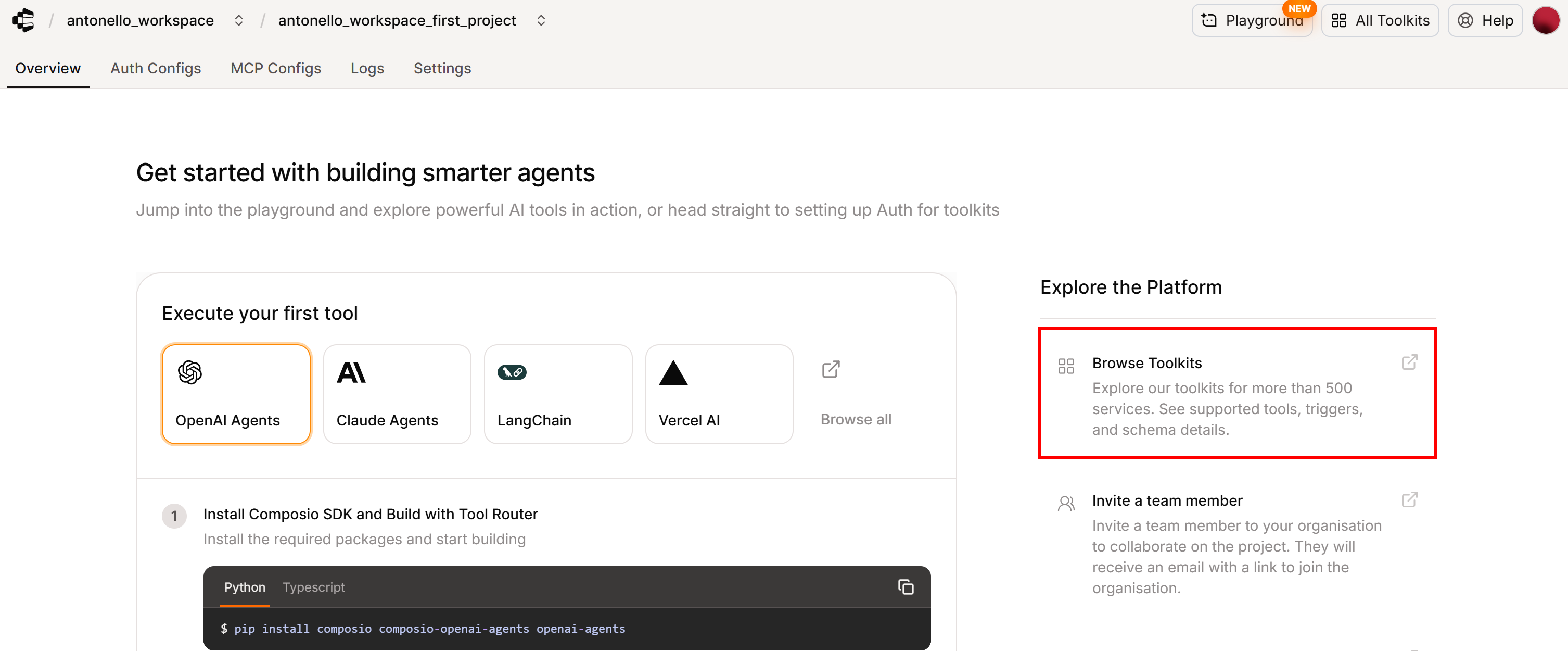Select the Vercel AI framework card
Viewport: 1568px width, 651px height.
pos(719,394)
